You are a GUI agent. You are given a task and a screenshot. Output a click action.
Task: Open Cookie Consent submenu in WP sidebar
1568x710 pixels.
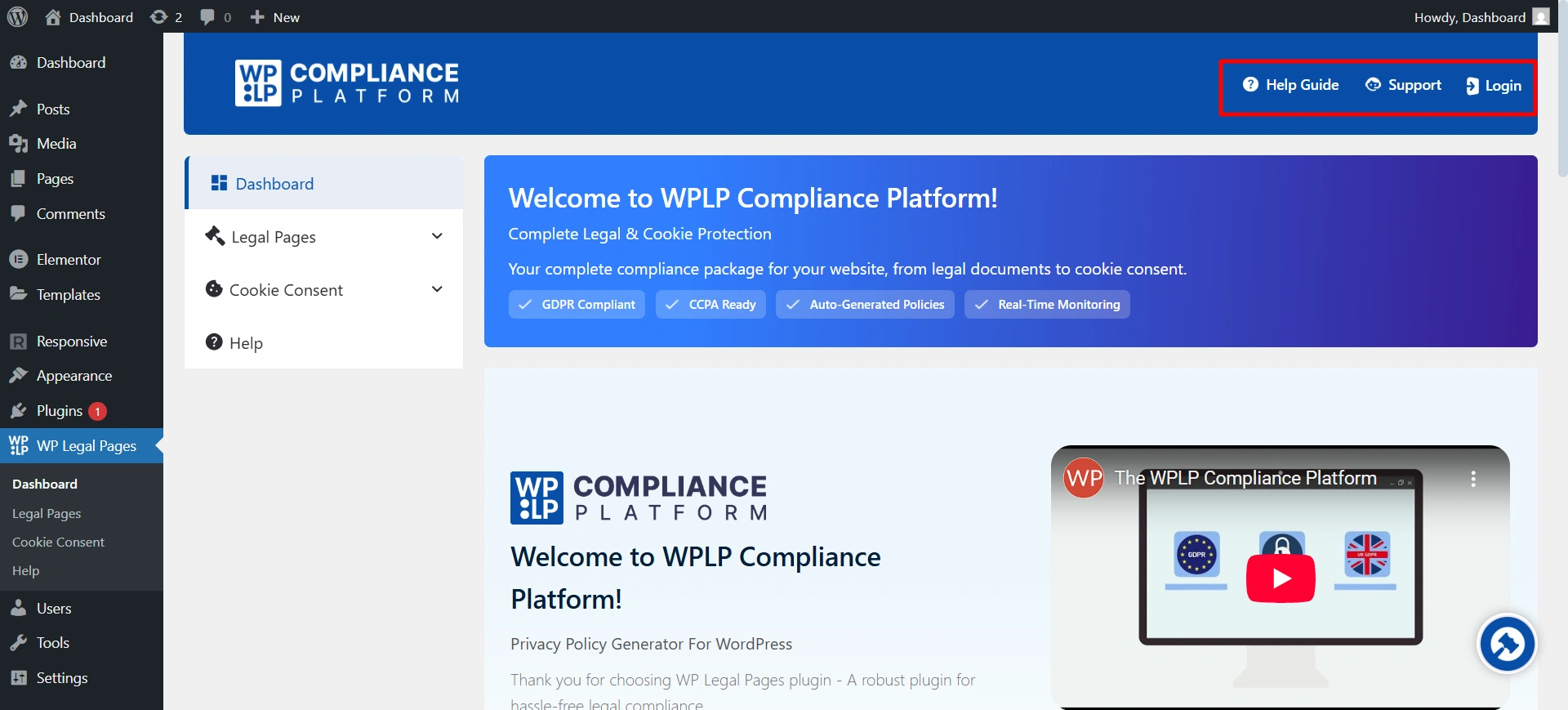coord(58,542)
